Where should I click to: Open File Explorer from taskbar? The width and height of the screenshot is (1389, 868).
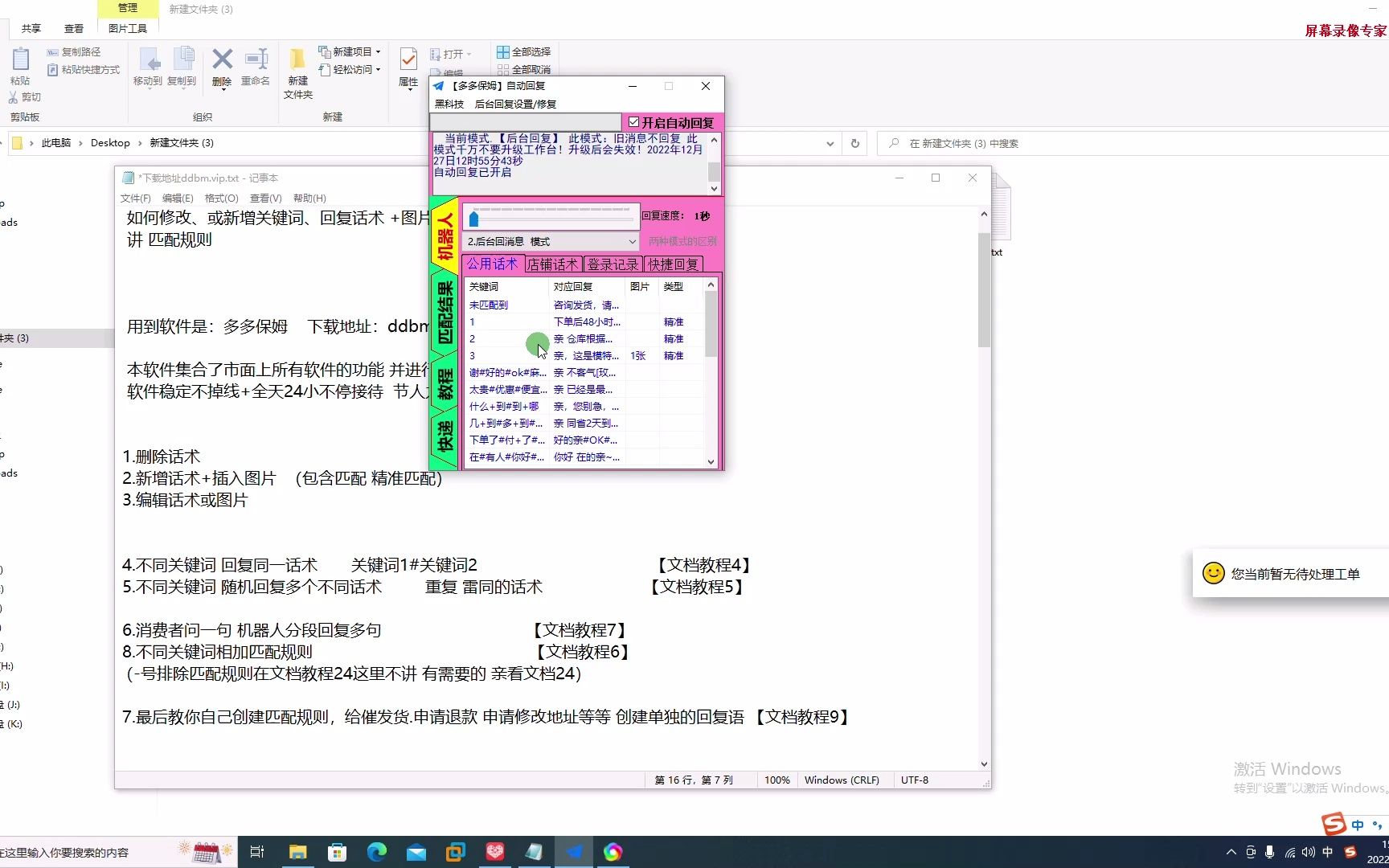(298, 852)
